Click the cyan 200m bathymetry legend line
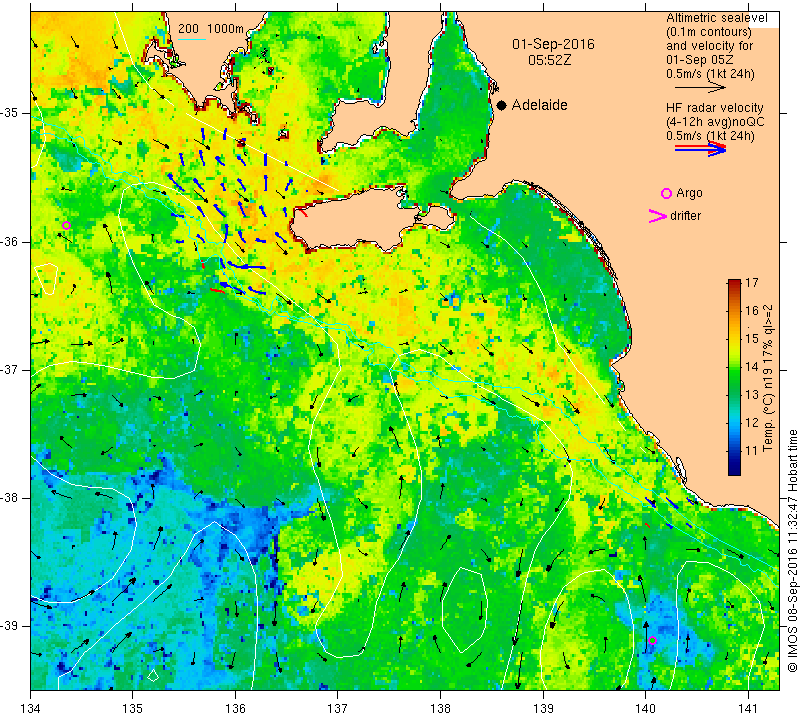The height and width of the screenshot is (720, 800). click(191, 39)
